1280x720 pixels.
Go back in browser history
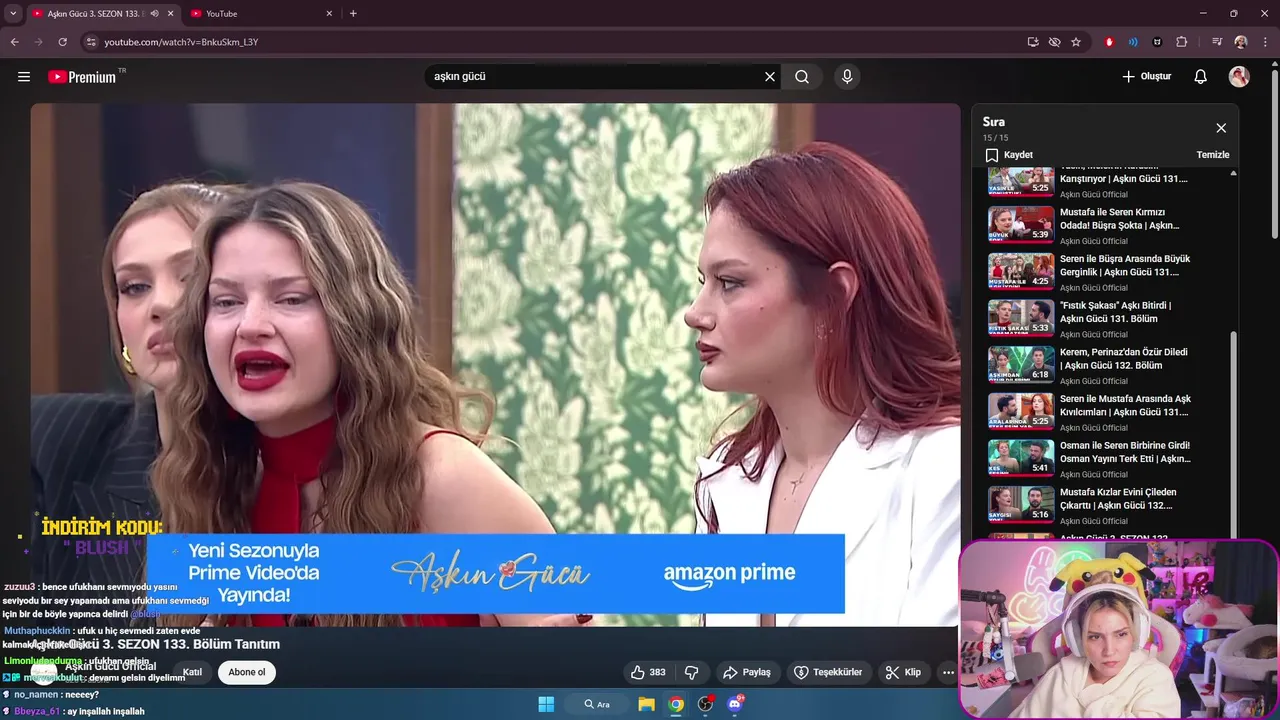pyautogui.click(x=14, y=42)
